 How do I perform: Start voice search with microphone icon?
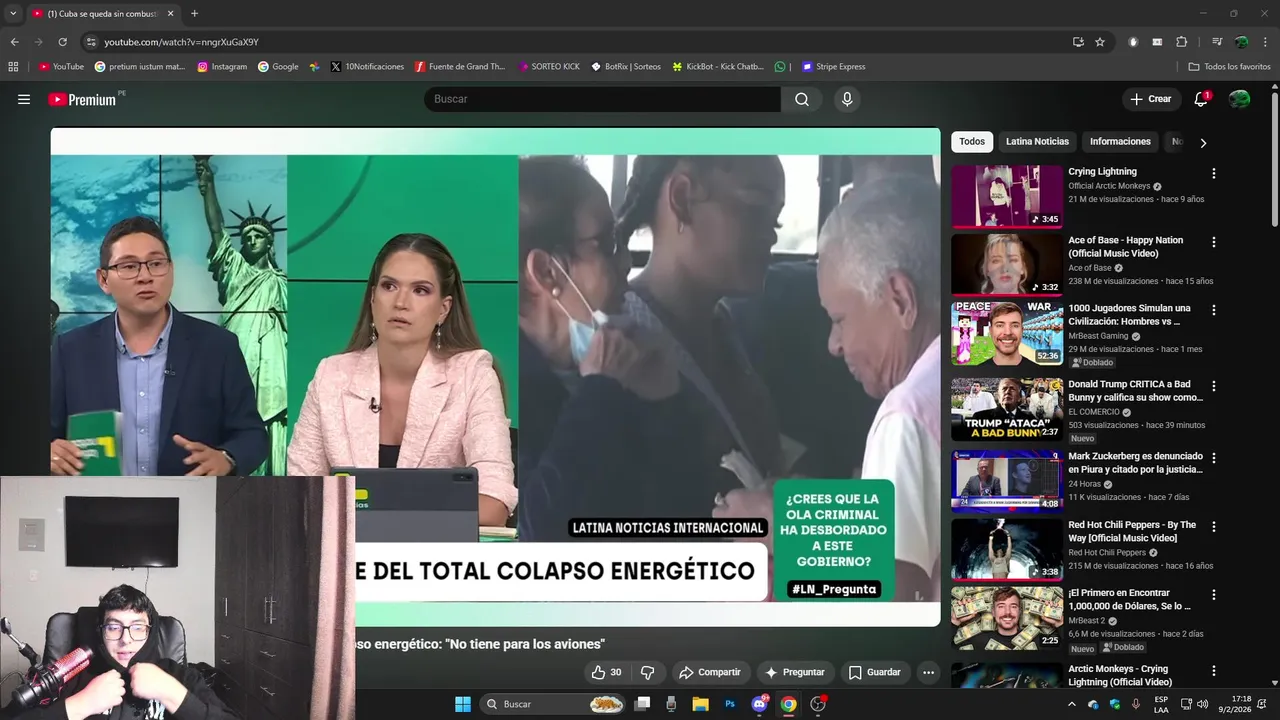[x=847, y=99]
